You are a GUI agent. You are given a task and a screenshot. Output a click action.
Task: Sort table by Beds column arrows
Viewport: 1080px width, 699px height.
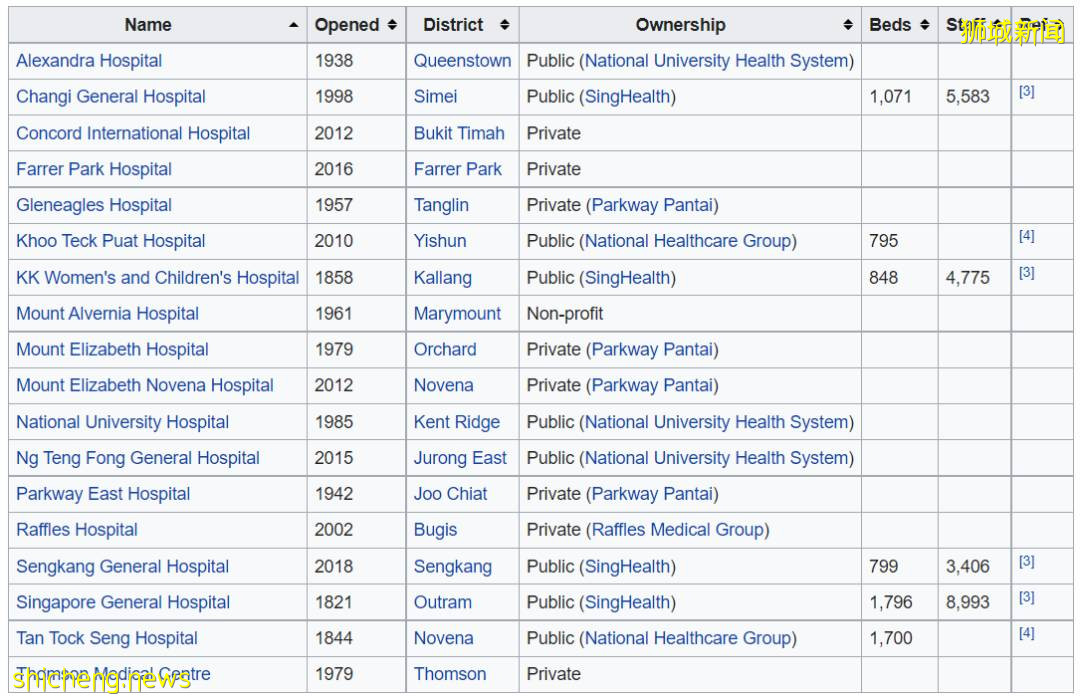pyautogui.click(x=924, y=25)
